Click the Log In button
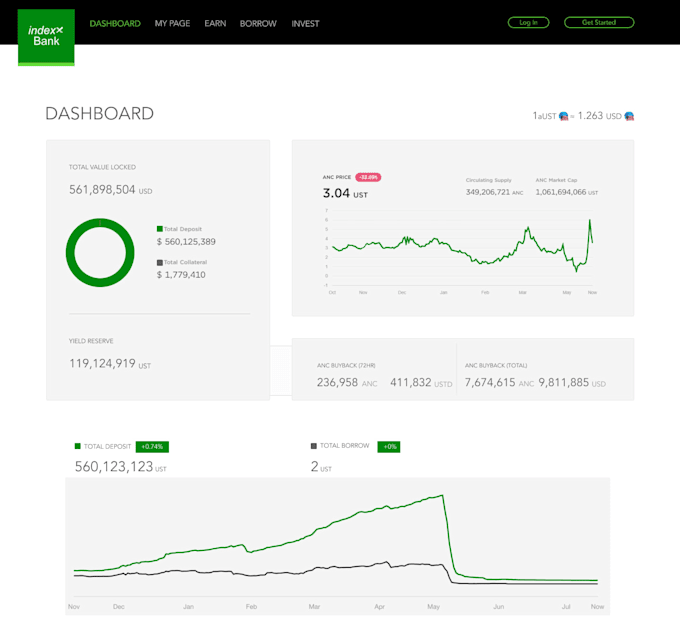 pos(528,23)
